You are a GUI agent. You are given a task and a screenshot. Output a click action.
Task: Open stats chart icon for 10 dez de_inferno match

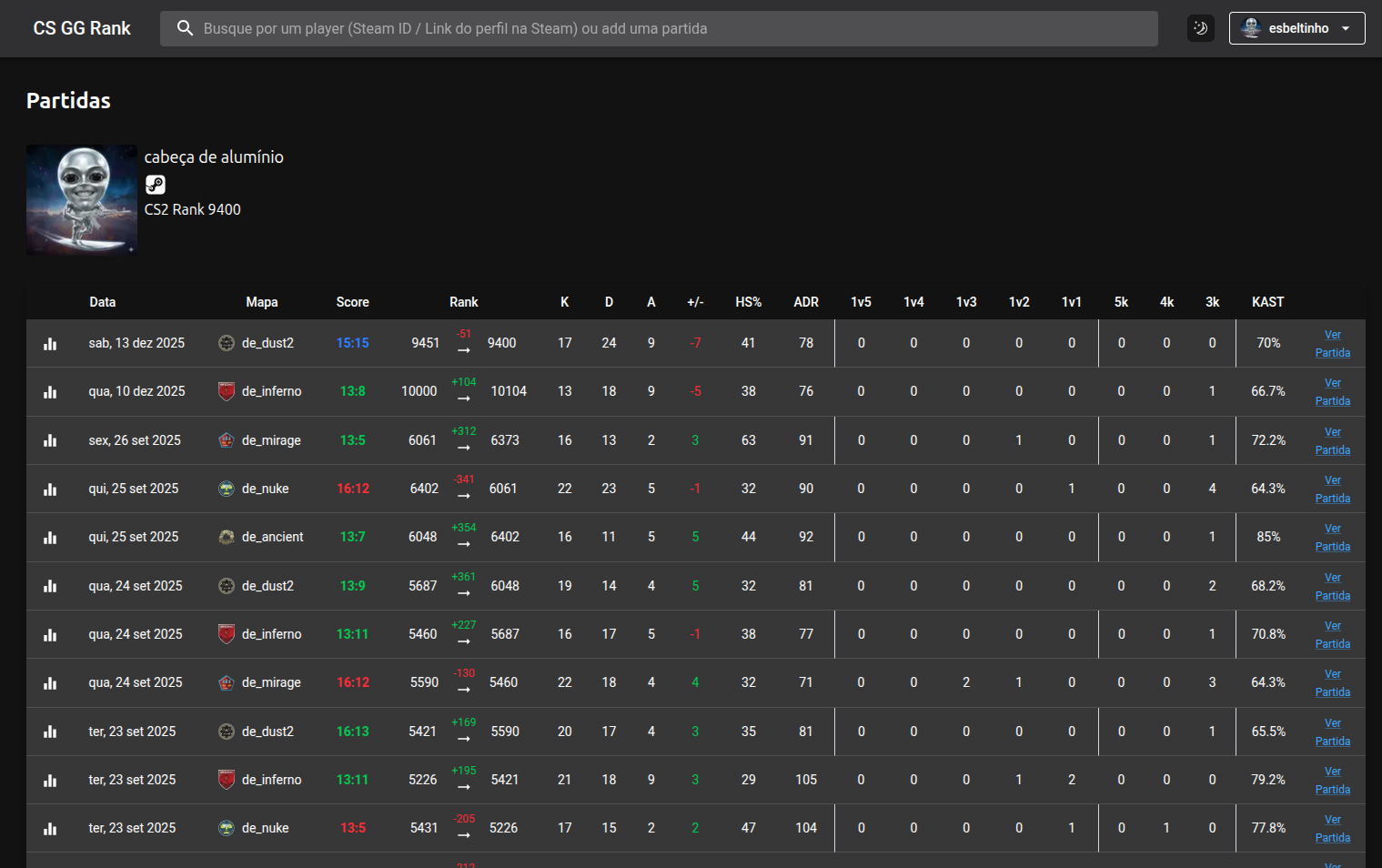pos(50,392)
